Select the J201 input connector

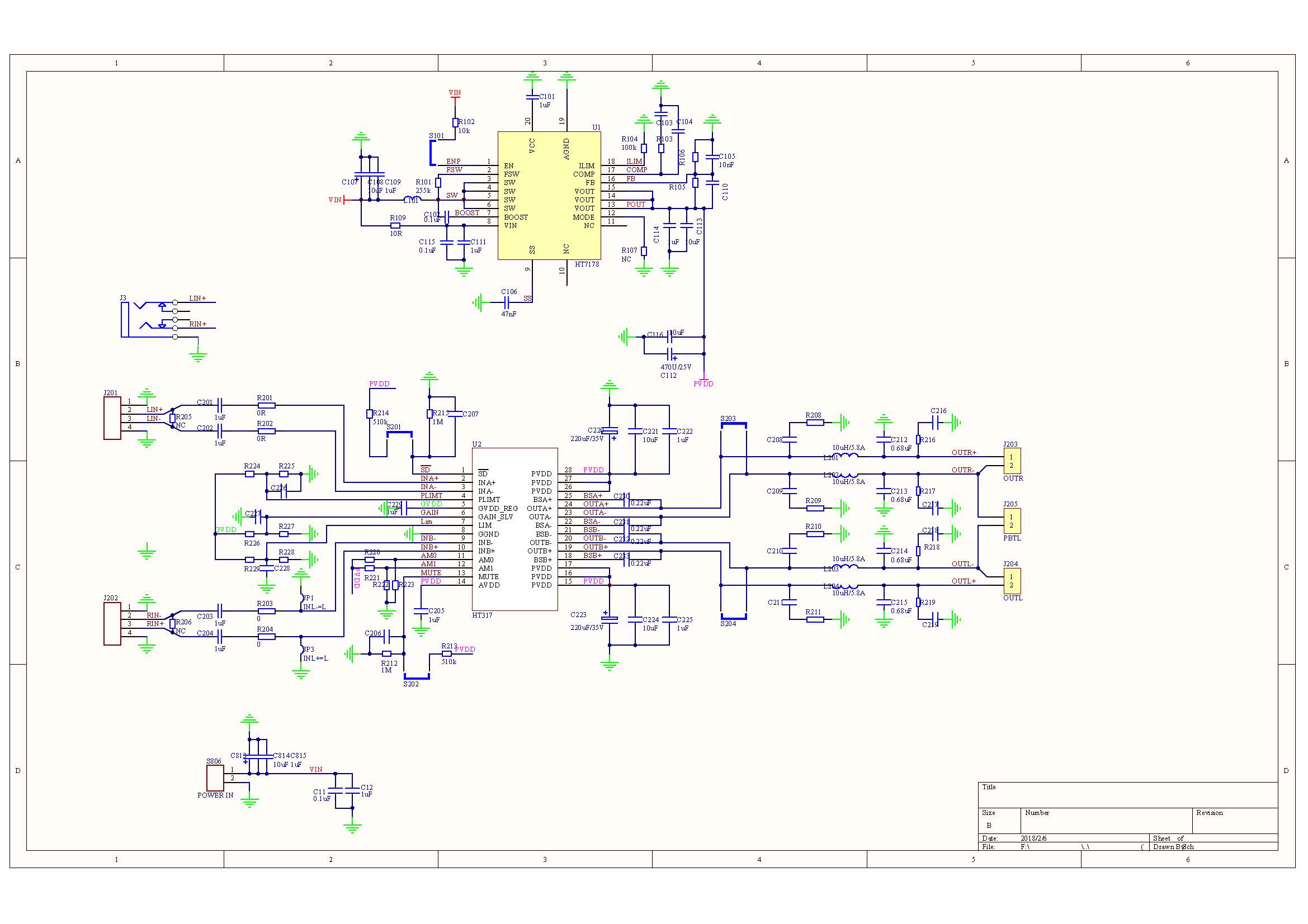(112, 419)
